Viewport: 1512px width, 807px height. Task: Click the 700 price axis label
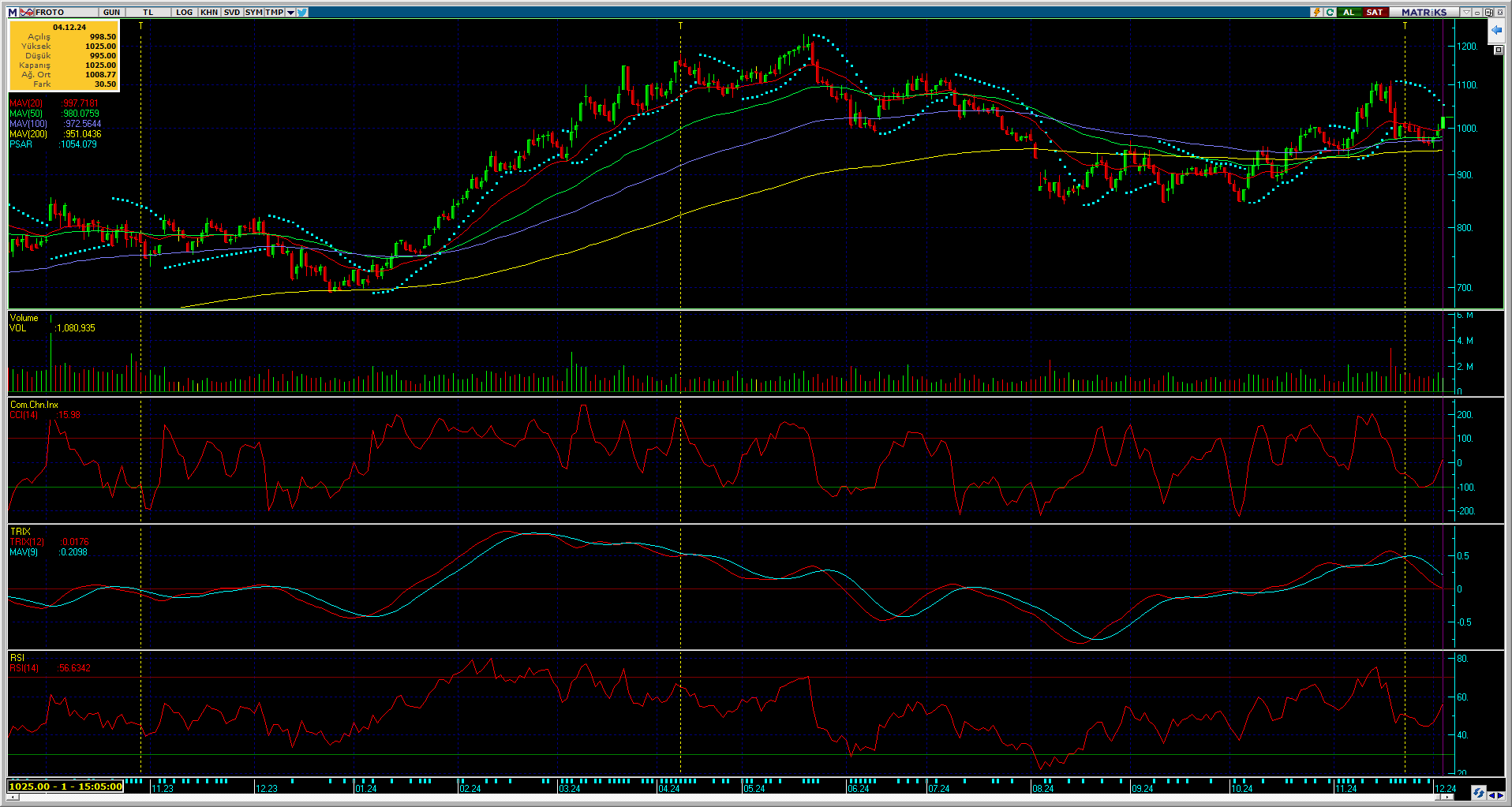(x=1465, y=288)
